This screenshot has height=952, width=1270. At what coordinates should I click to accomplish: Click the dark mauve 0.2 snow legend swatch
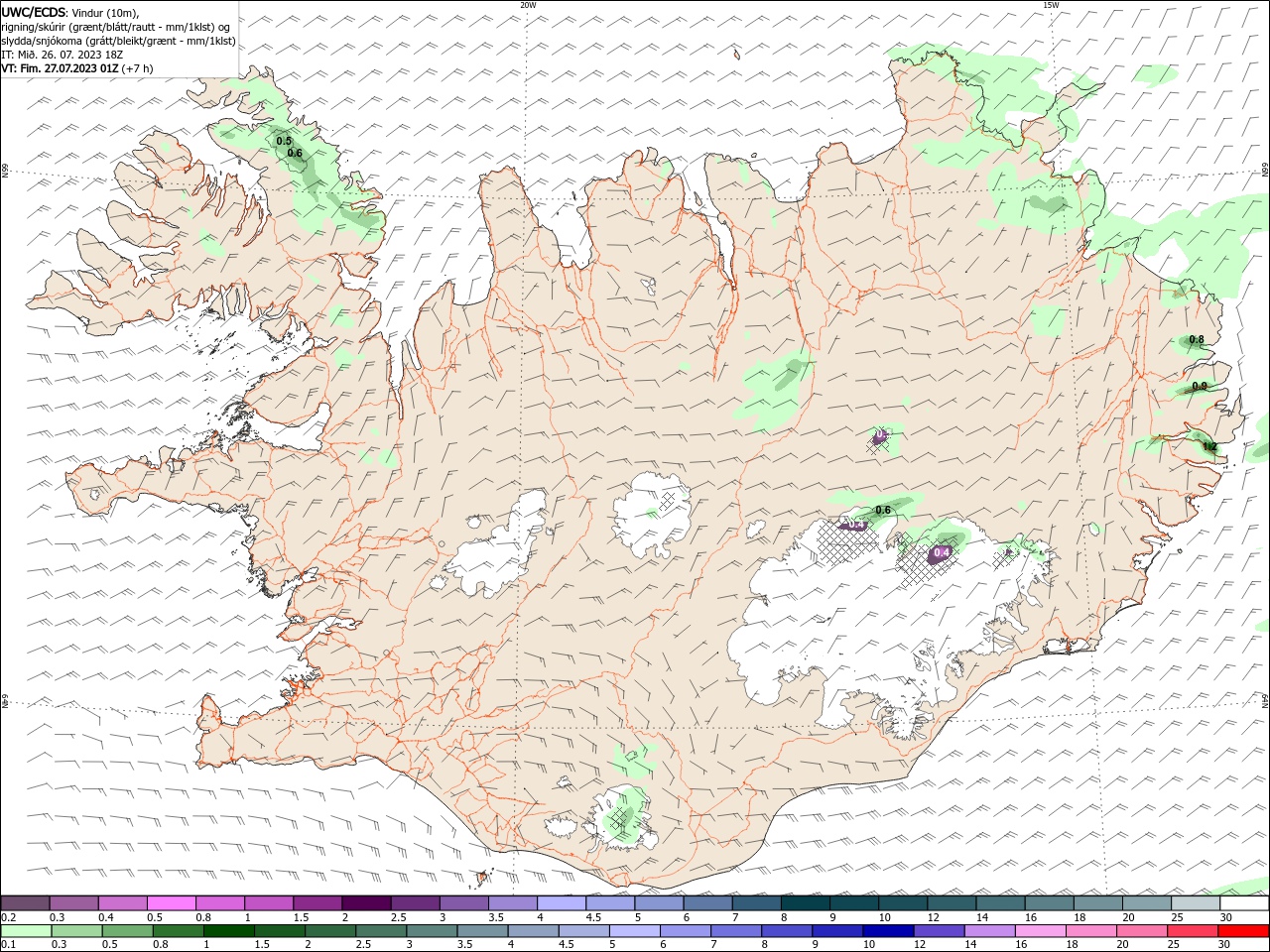coord(24,903)
